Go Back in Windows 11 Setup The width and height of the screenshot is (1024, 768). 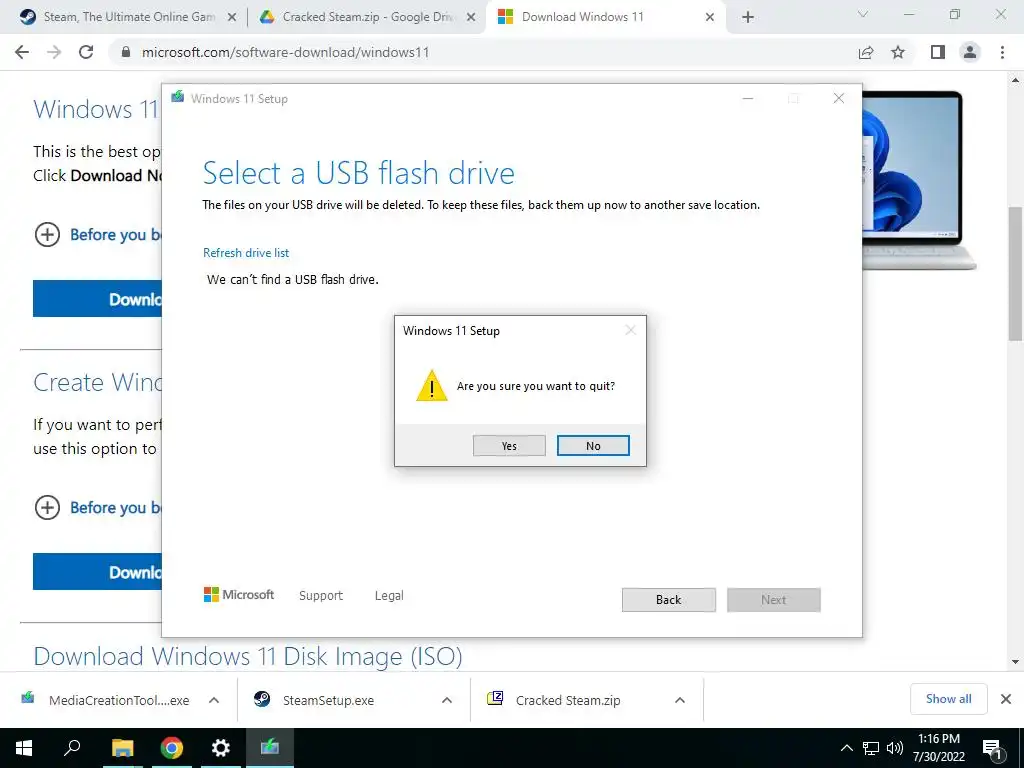pos(668,600)
